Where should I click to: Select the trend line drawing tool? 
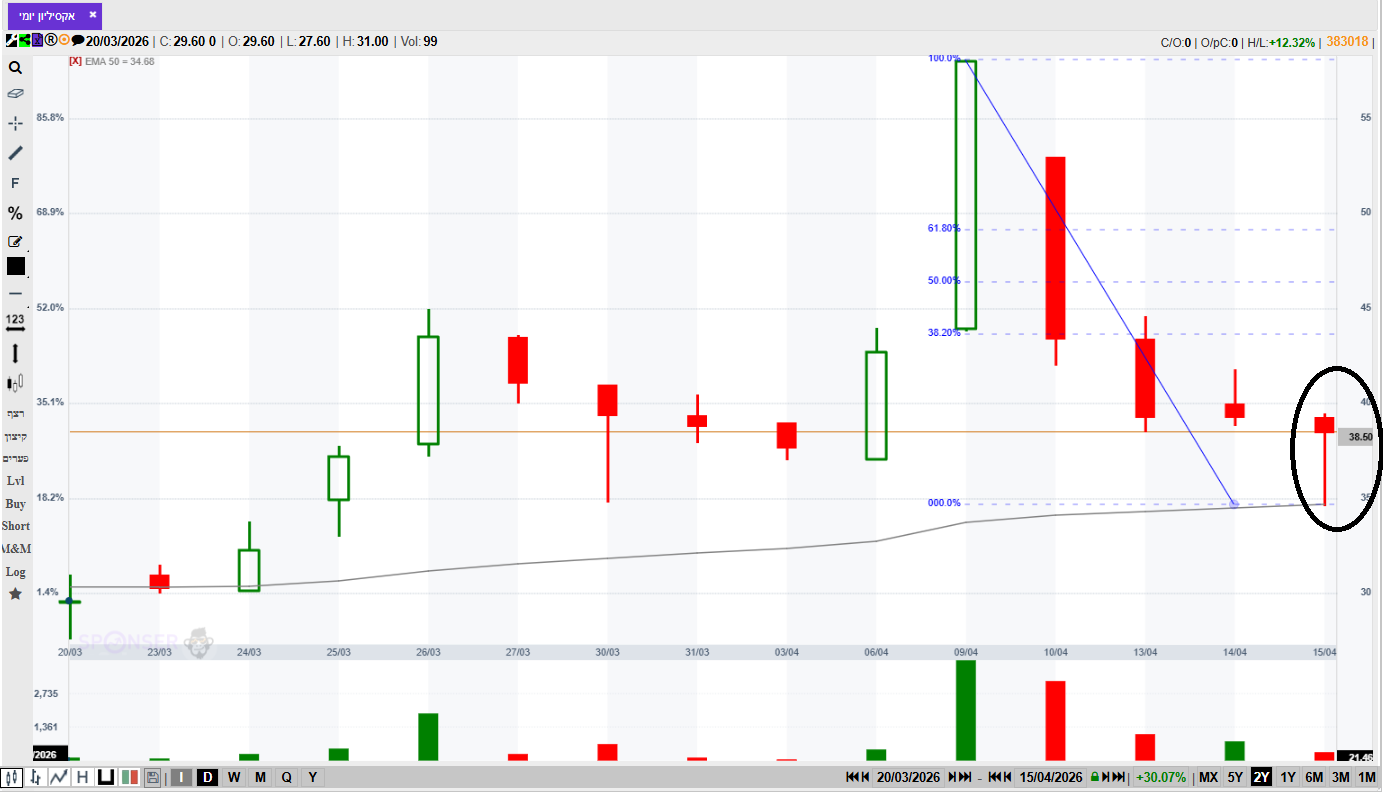(15, 153)
